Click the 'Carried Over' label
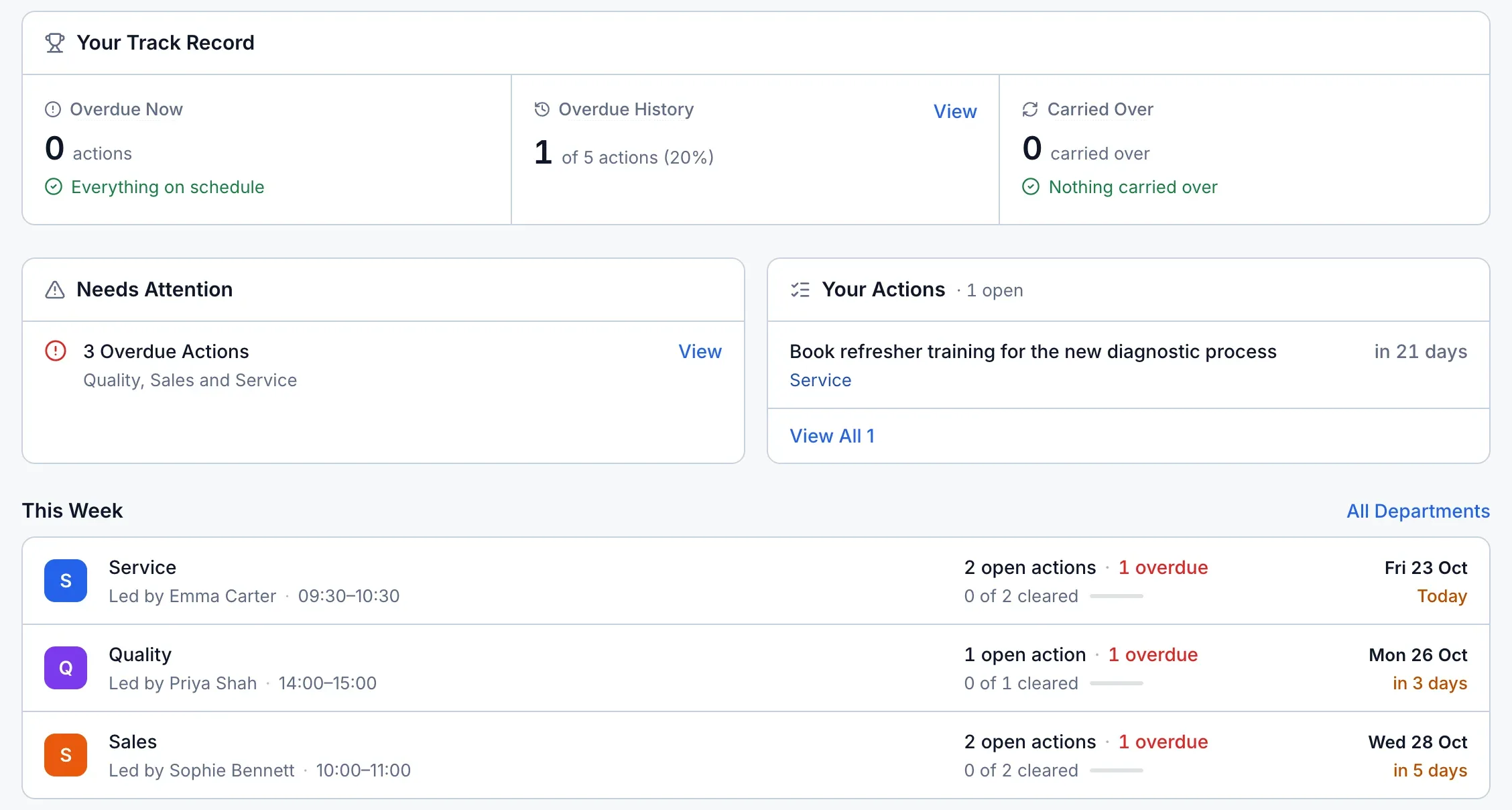Image resolution: width=1512 pixels, height=810 pixels. coord(1100,109)
